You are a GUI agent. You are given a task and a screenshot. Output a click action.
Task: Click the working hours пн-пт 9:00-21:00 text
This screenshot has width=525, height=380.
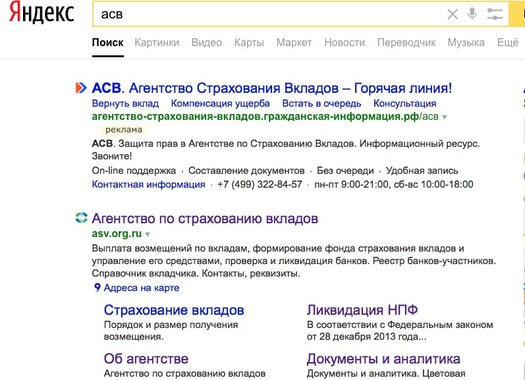(394, 184)
